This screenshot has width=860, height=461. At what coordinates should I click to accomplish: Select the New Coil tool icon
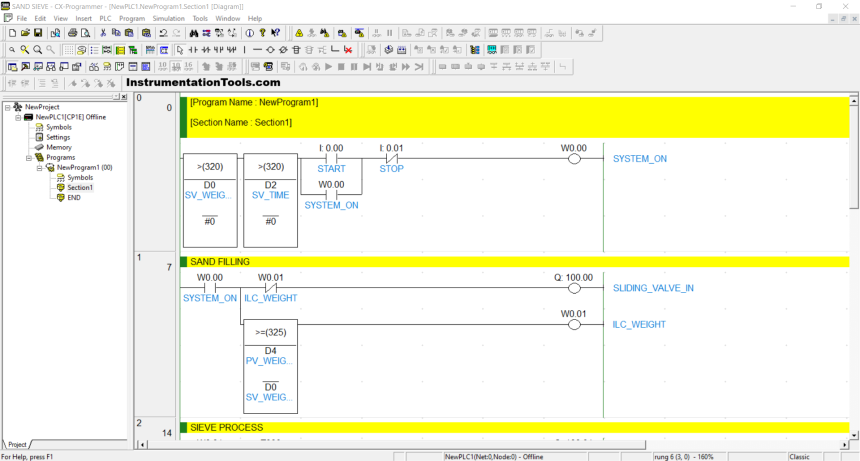point(270,49)
